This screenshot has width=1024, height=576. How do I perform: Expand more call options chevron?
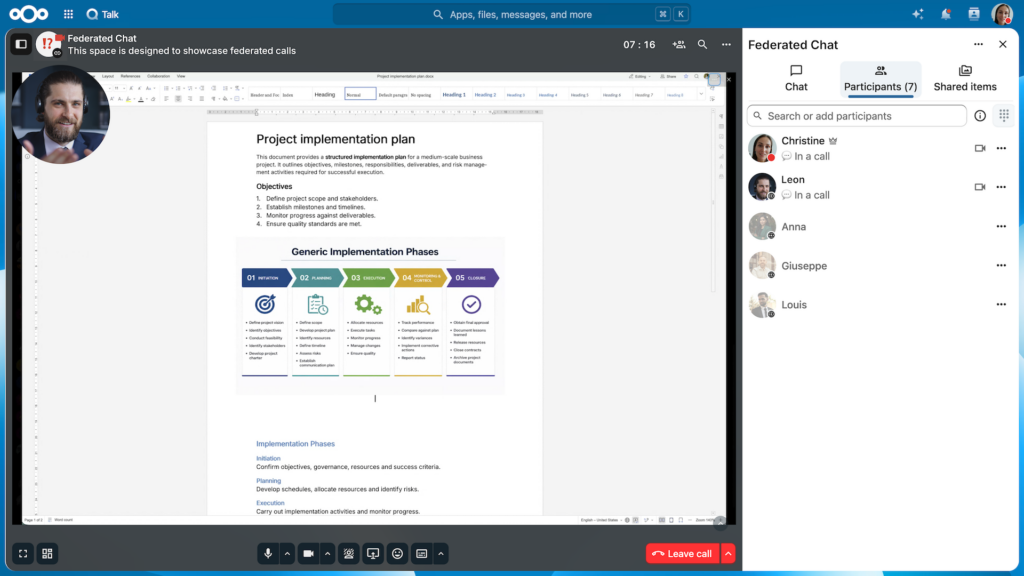pos(441,554)
